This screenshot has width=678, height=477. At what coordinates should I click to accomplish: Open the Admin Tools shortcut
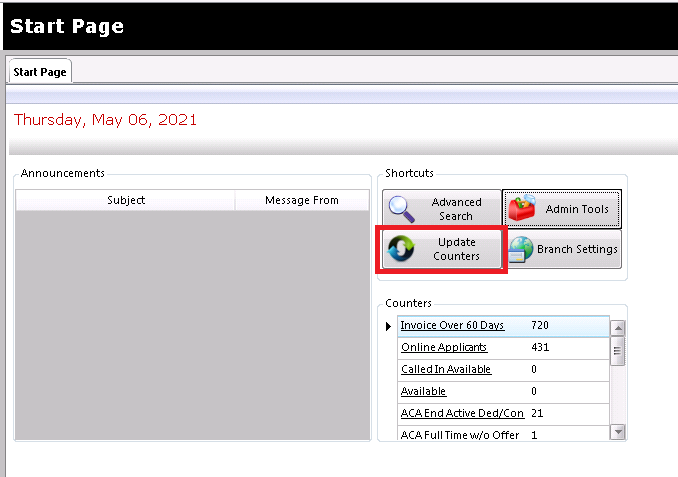pos(562,208)
